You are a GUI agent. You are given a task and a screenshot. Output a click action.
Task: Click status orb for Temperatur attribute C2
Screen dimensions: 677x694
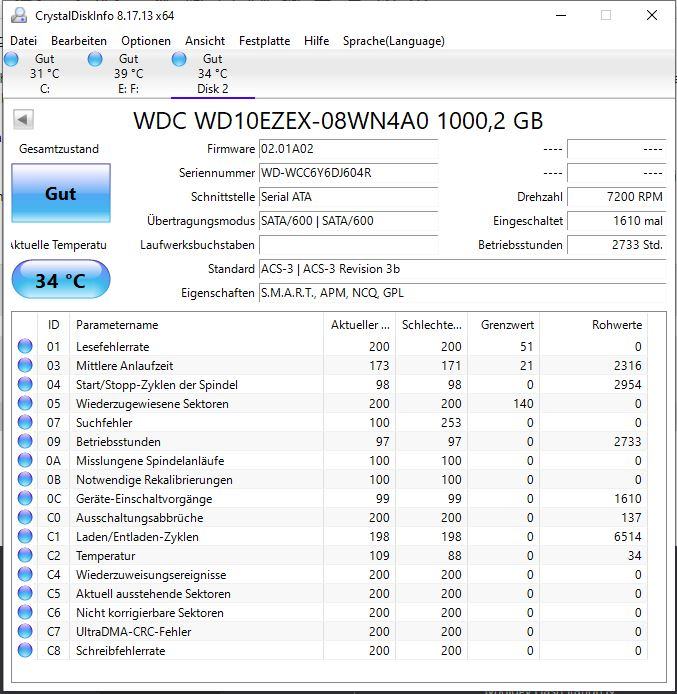point(25,555)
